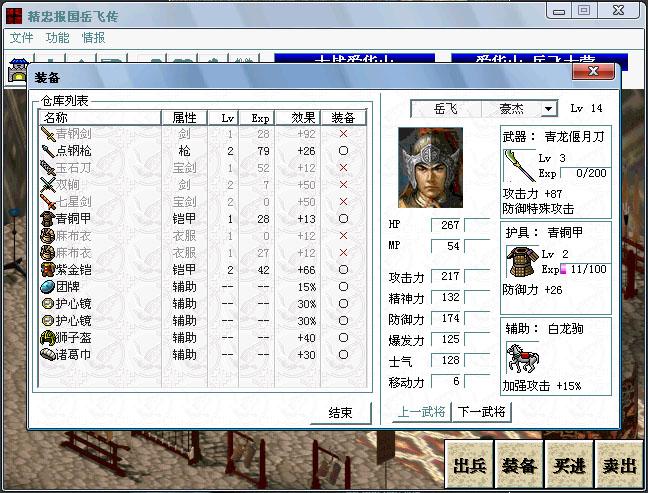Click the X mark for 青钢剑
Viewport: 648px width, 493px height.
[x=343, y=134]
